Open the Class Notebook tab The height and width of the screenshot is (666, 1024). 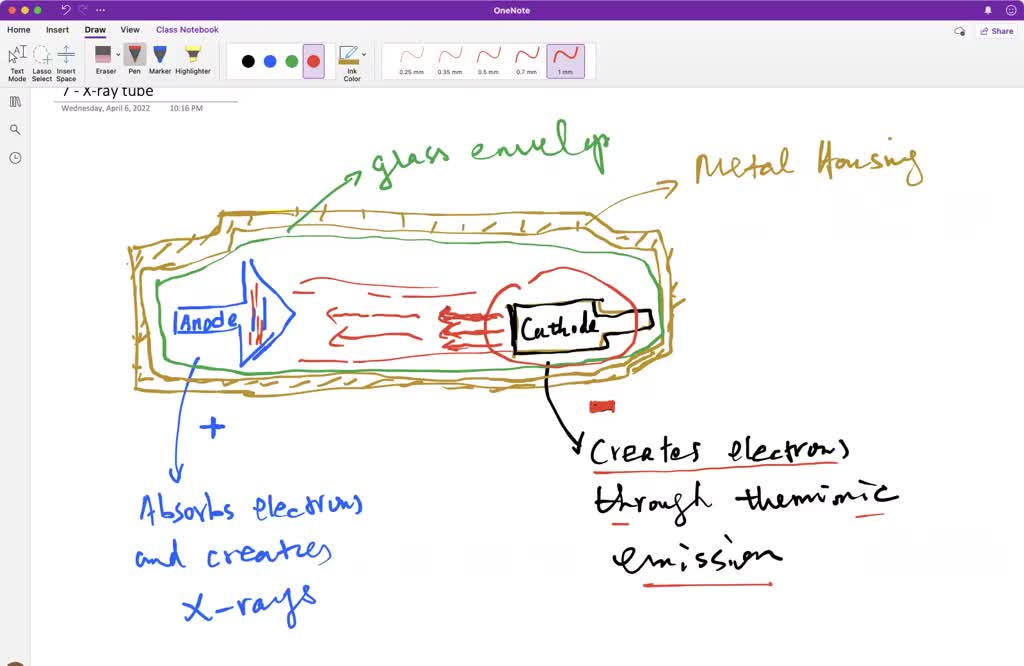187,29
